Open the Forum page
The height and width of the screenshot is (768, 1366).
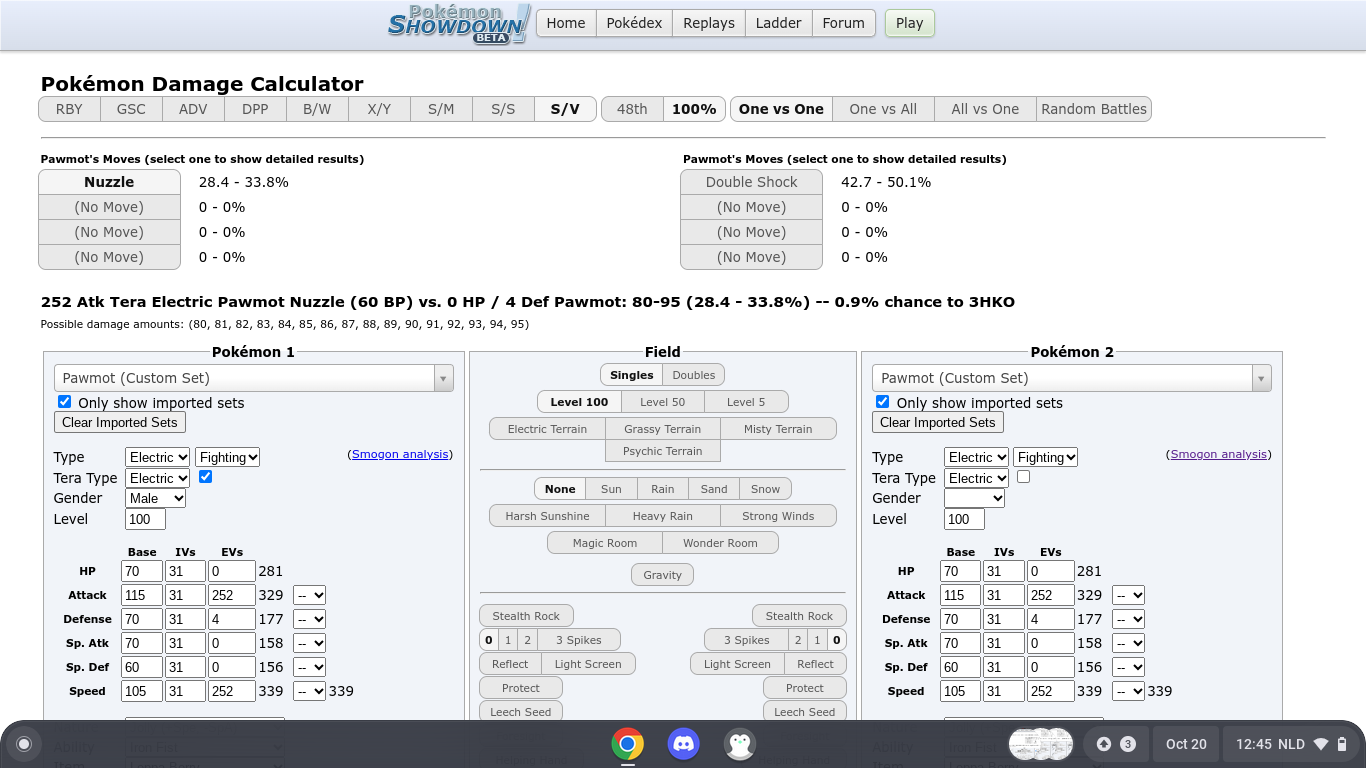tap(844, 23)
